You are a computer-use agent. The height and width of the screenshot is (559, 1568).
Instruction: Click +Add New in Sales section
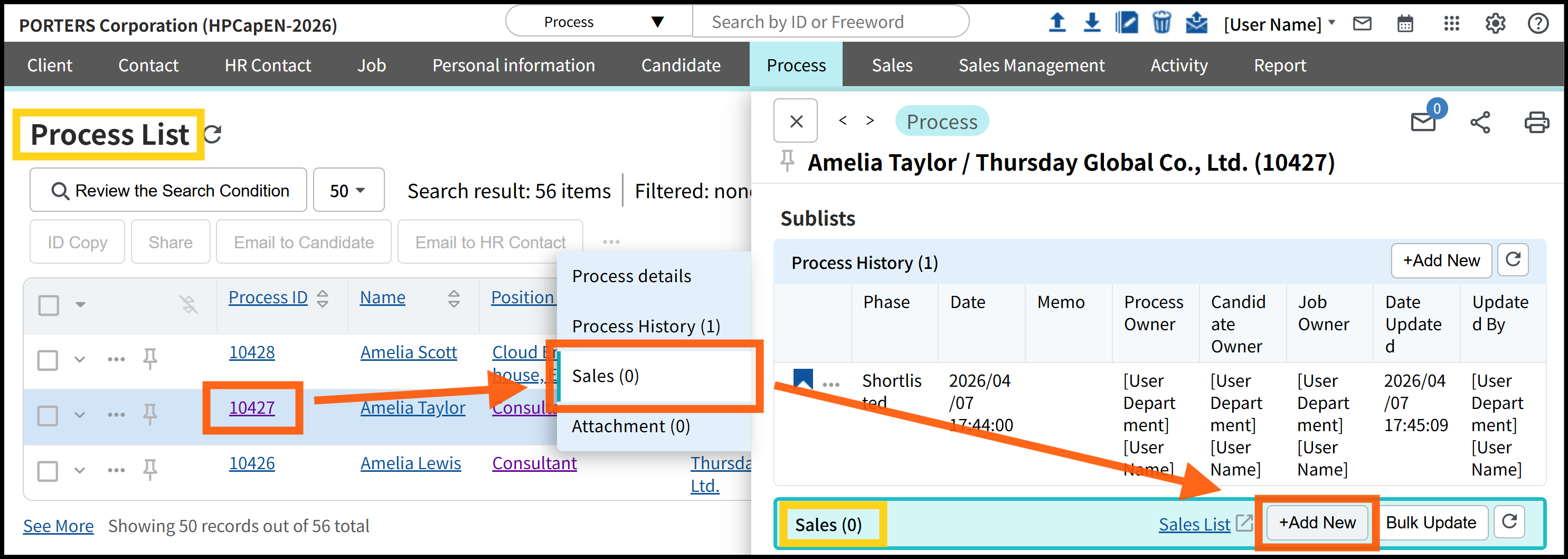pos(1317,523)
